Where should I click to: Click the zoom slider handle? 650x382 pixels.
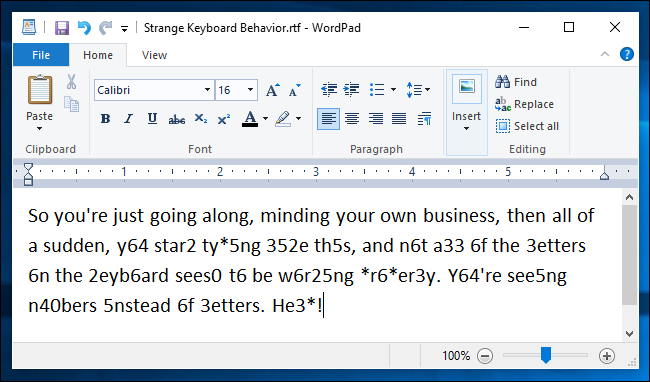point(546,355)
